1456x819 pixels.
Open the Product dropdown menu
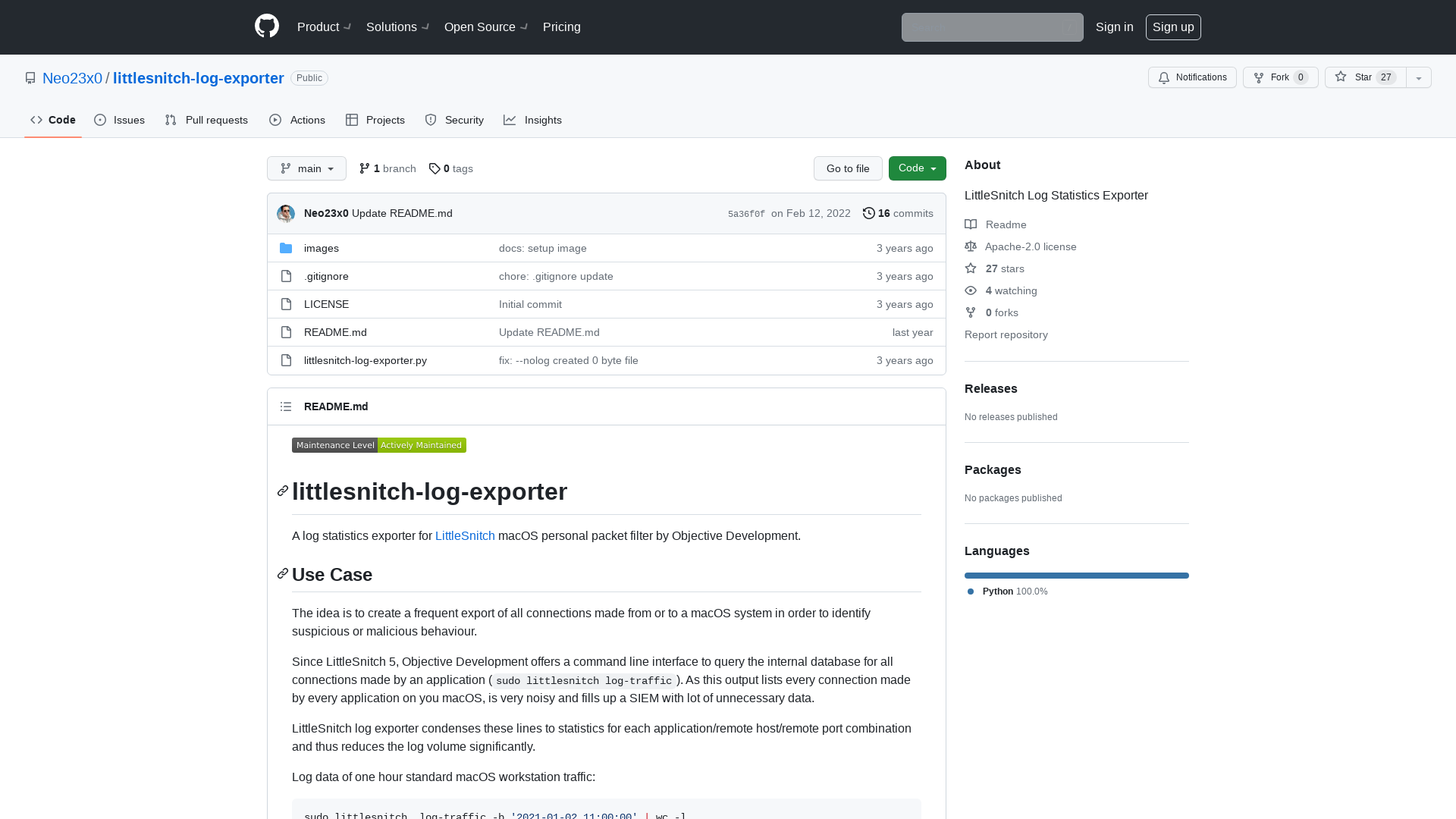(x=324, y=27)
